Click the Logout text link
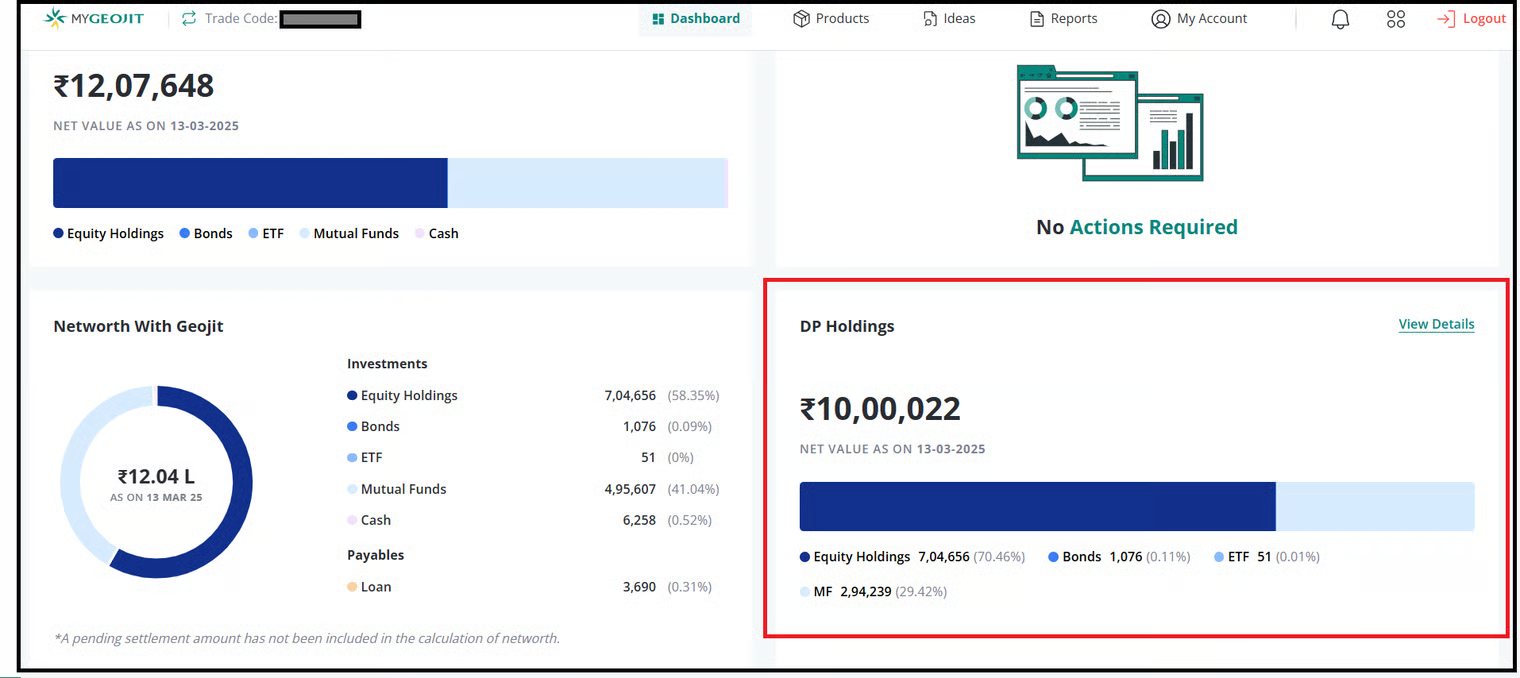 [x=1484, y=19]
